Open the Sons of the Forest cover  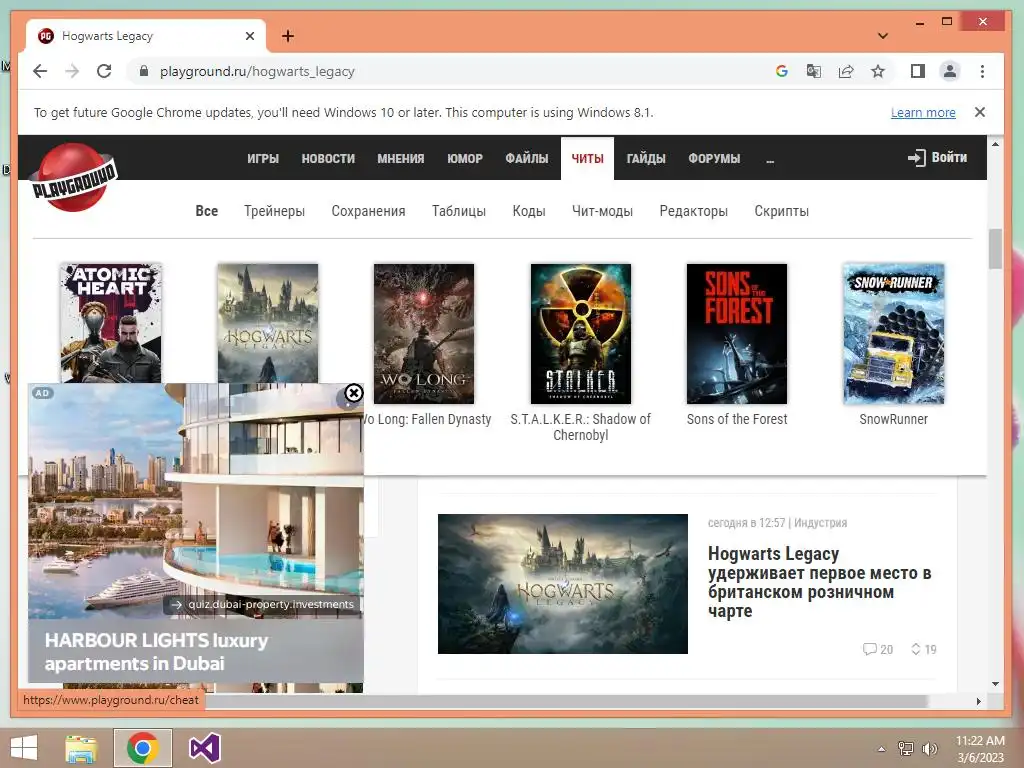point(737,334)
